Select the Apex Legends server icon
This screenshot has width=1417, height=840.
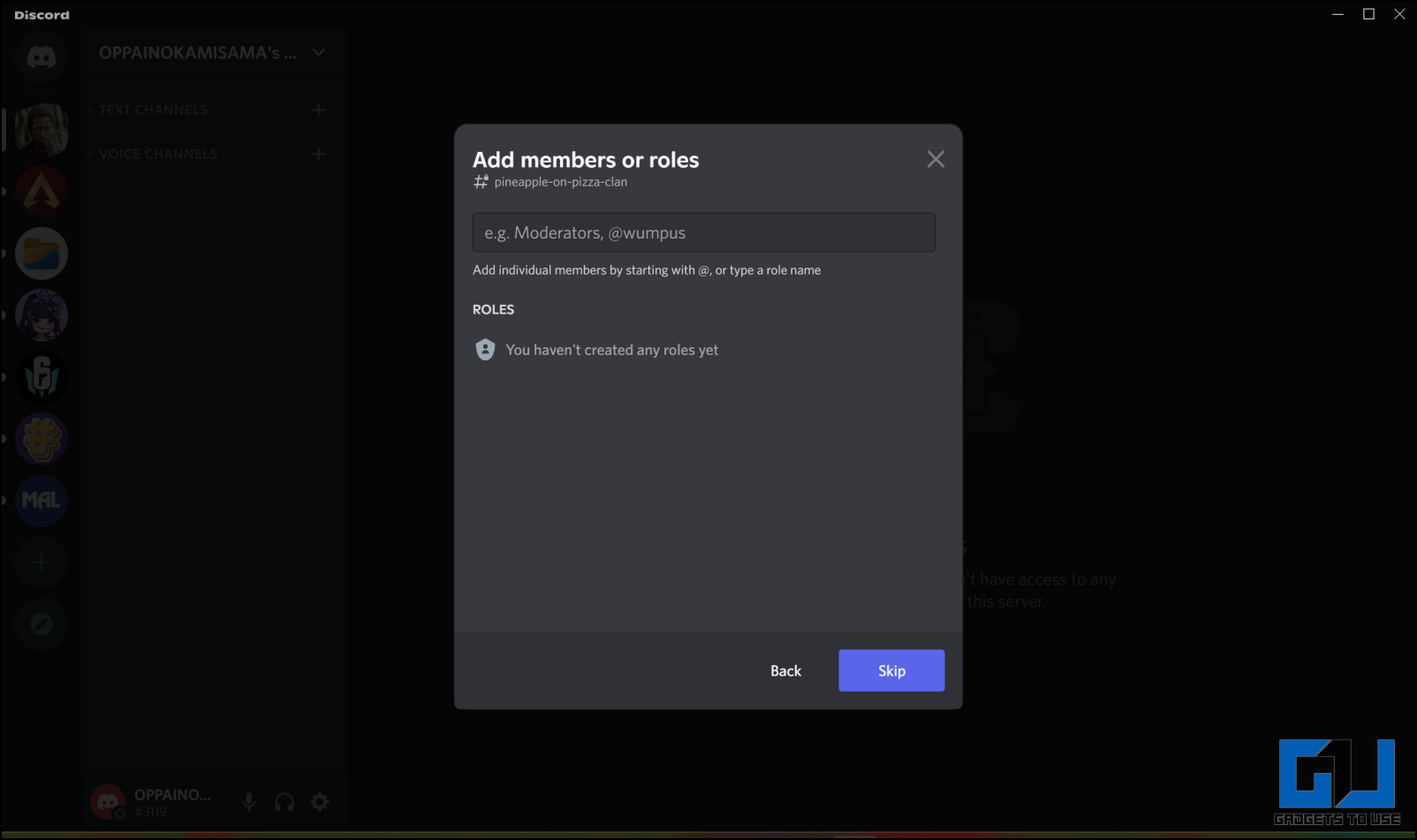coord(42,192)
